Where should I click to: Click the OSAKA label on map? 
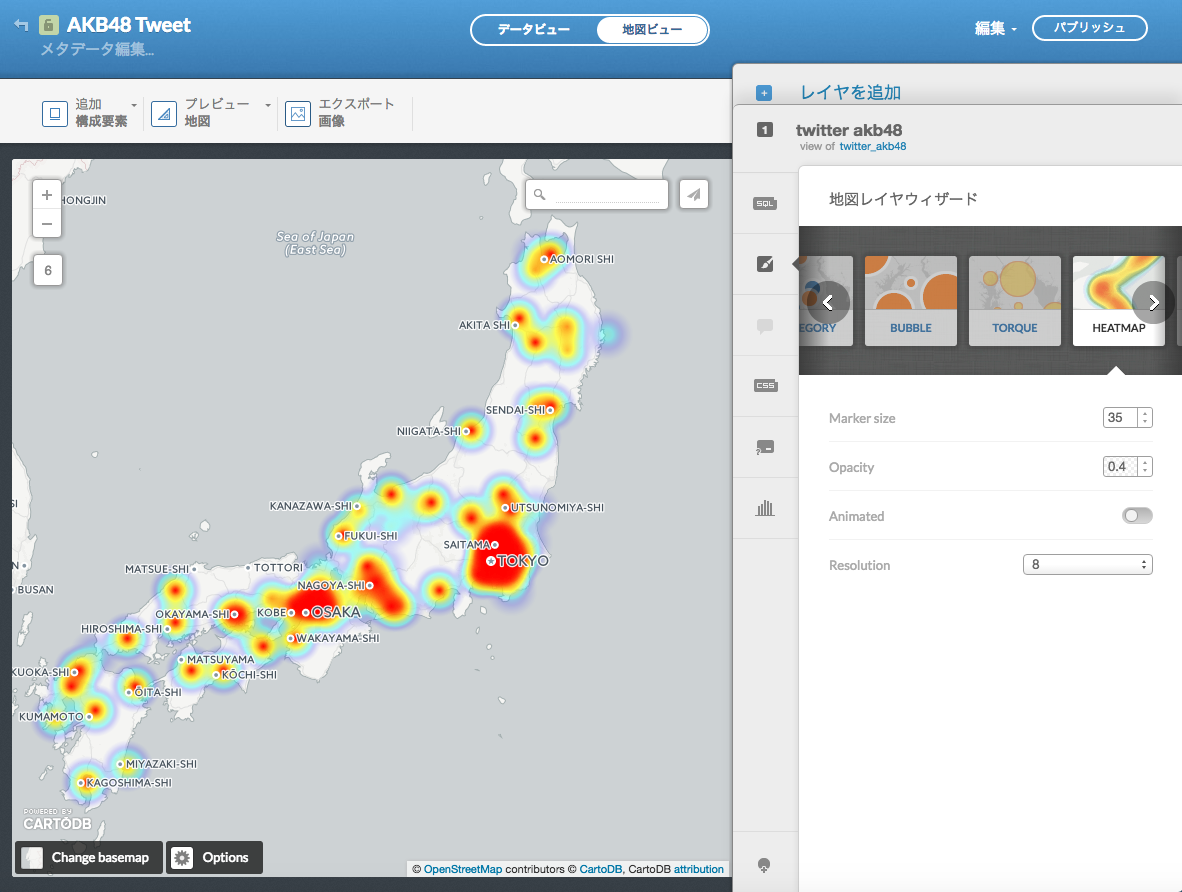(336, 612)
